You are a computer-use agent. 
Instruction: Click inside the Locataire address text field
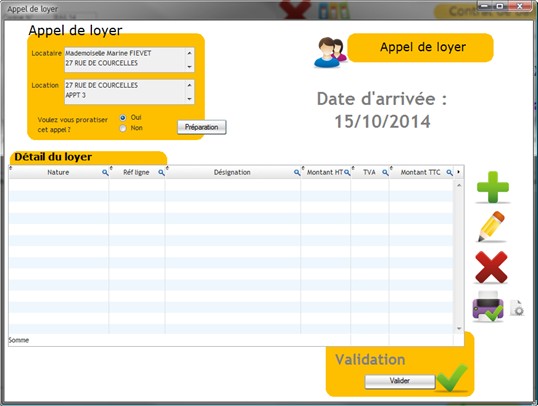[x=125, y=60]
